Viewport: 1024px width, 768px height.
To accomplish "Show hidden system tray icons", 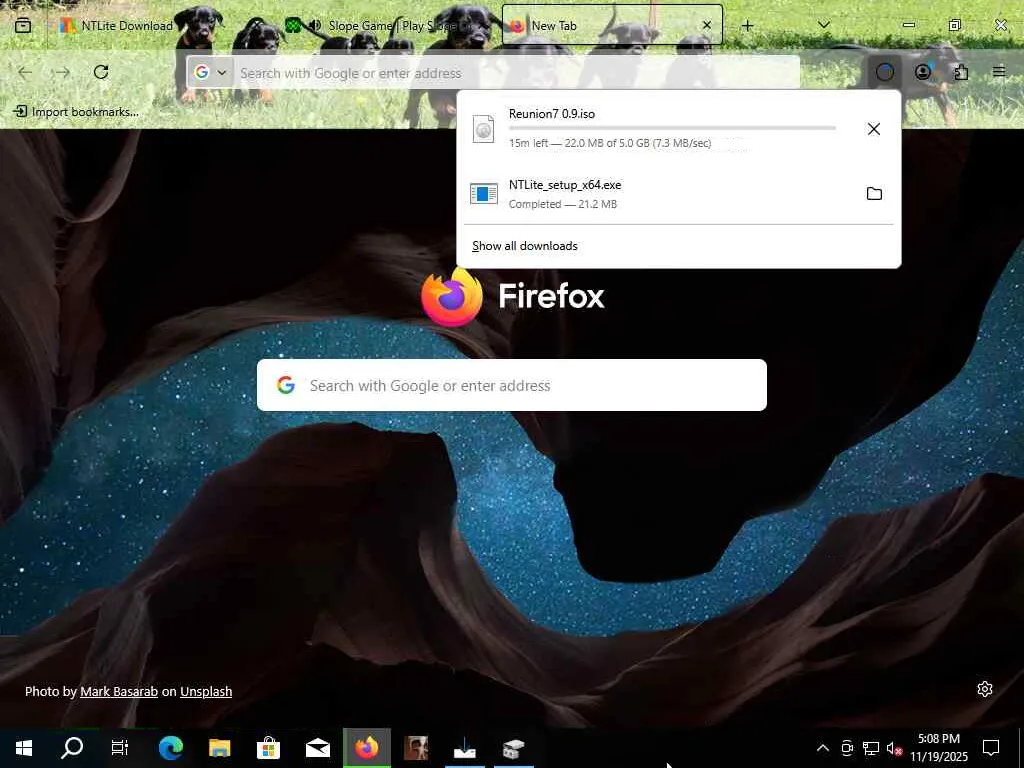I will point(823,748).
